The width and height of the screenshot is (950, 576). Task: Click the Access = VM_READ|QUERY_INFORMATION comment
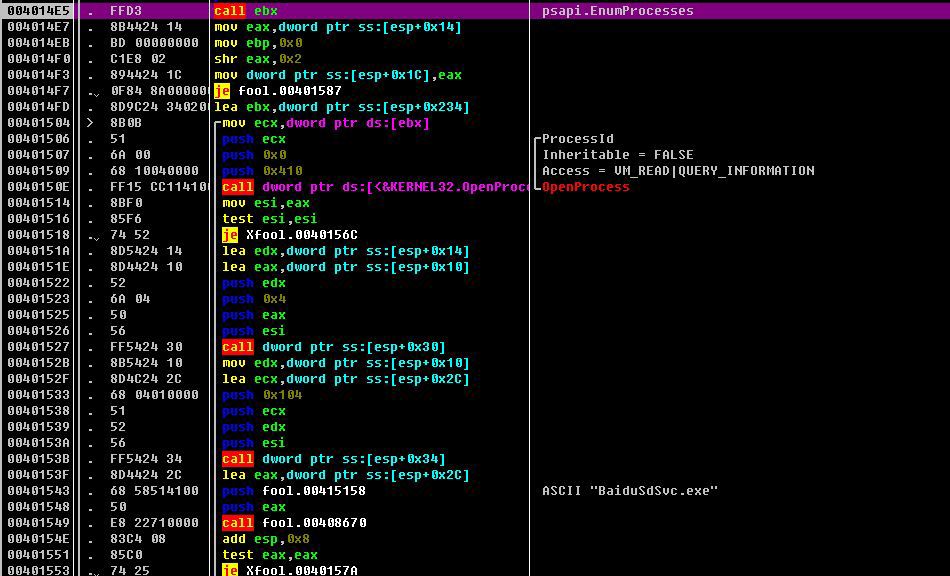[x=678, y=171]
